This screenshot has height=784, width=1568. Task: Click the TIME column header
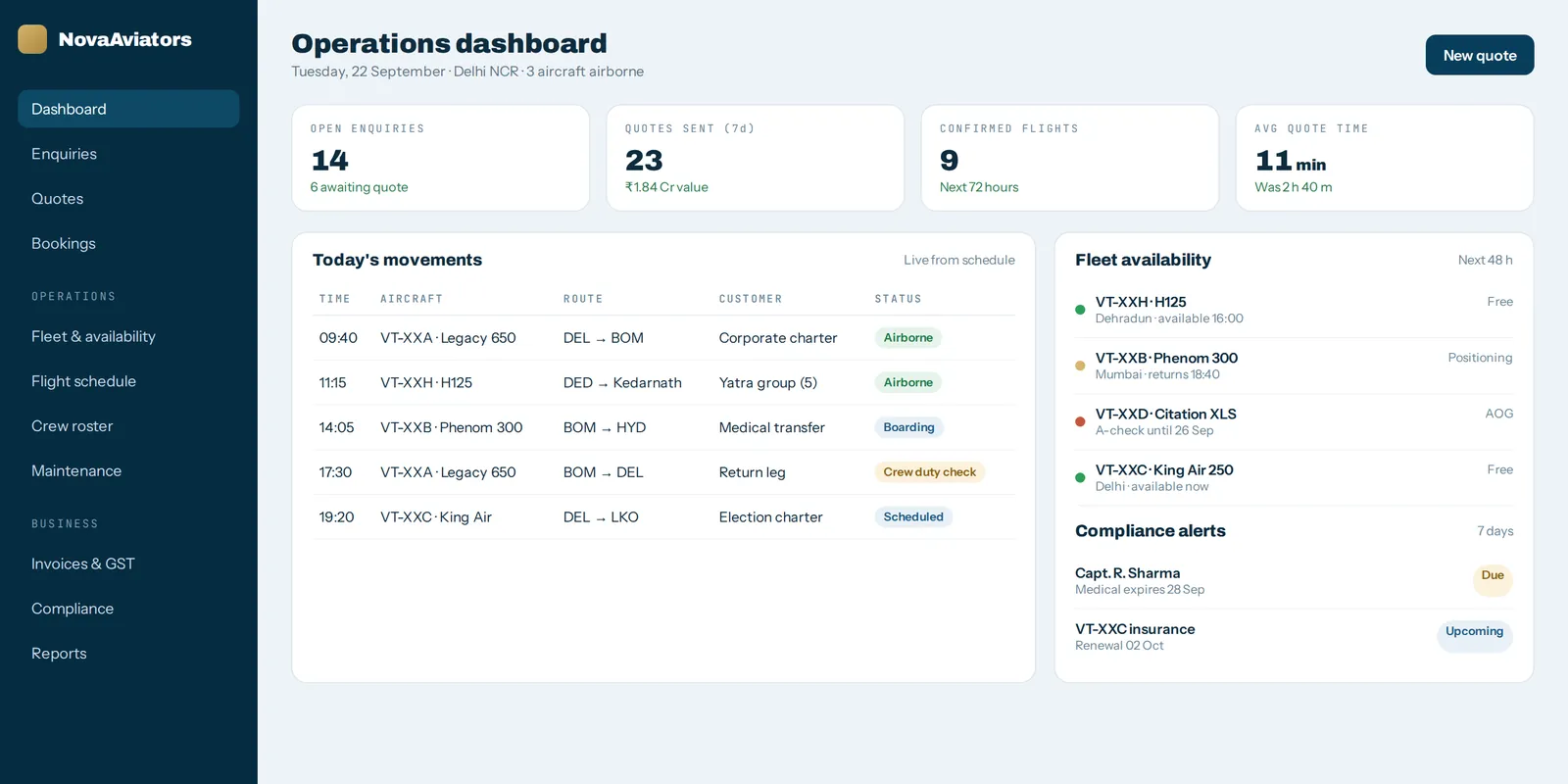pyautogui.click(x=334, y=299)
